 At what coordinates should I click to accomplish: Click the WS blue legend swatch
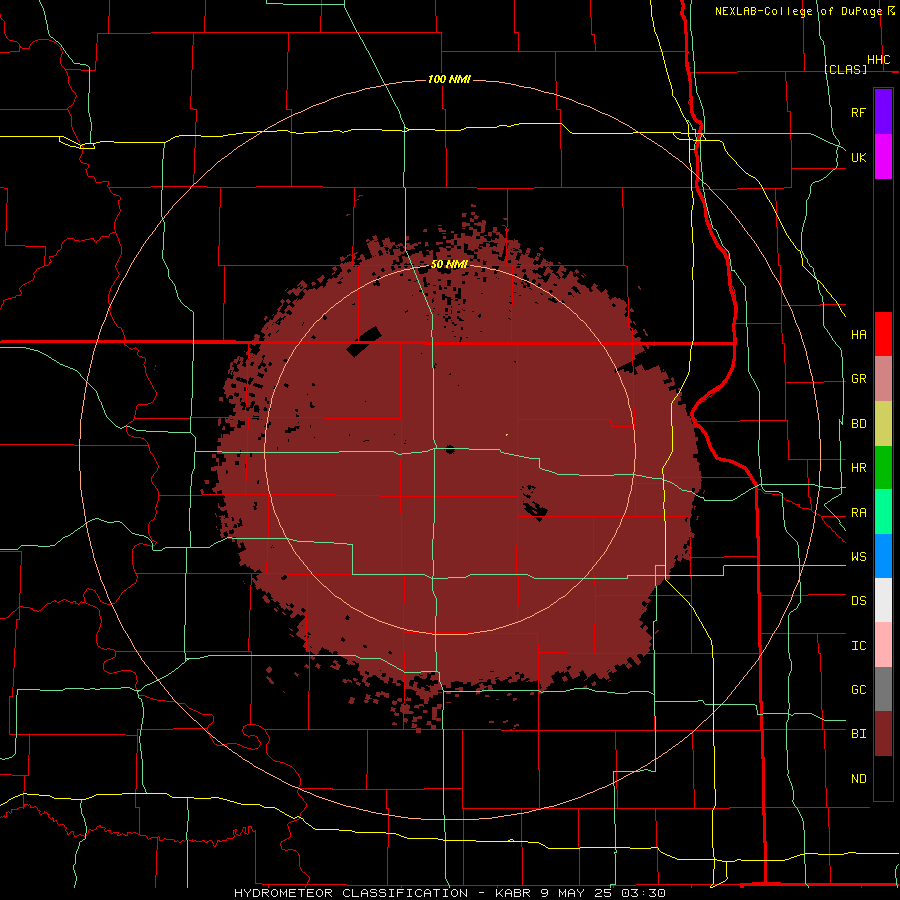[883, 556]
